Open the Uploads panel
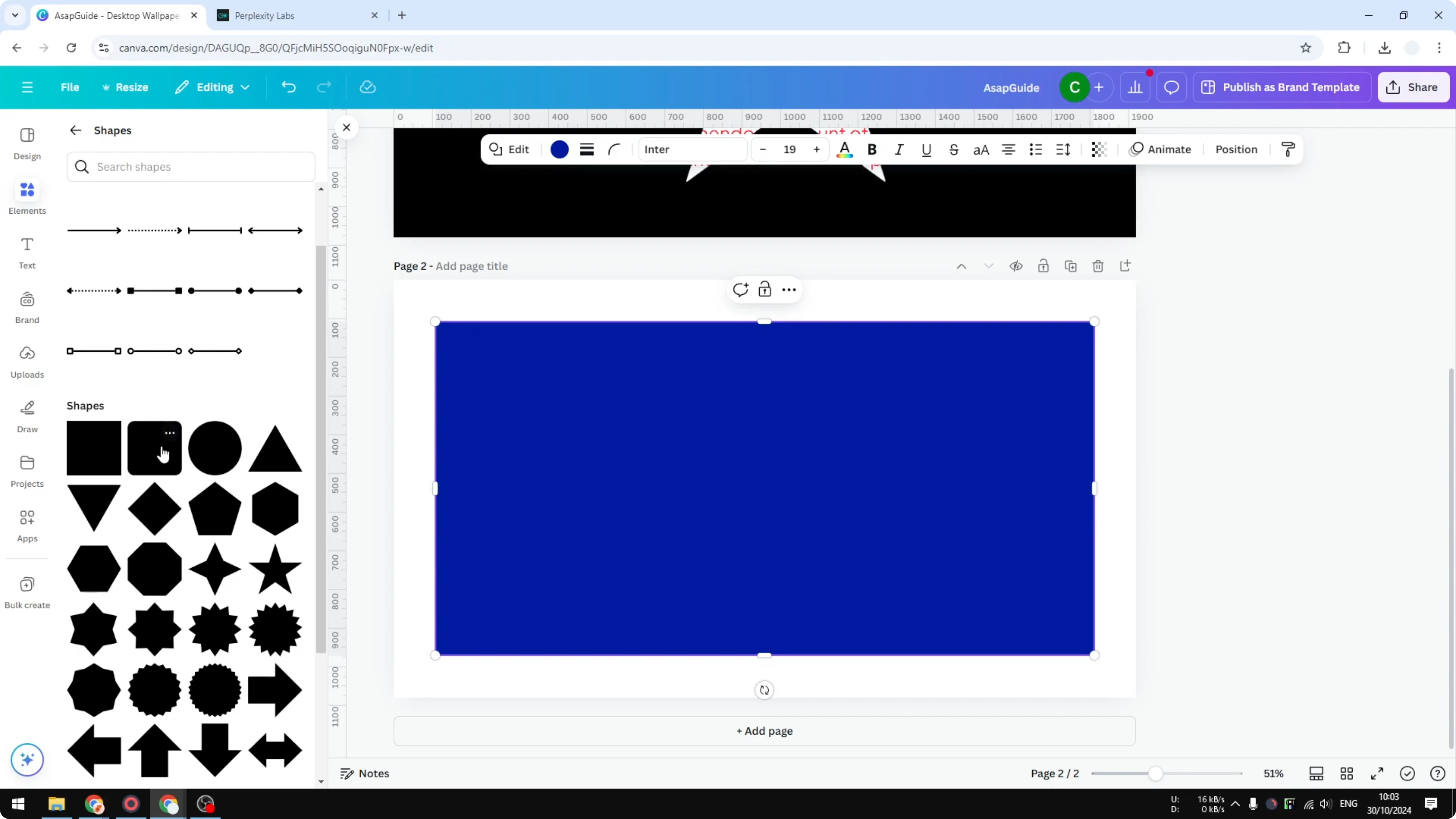 click(x=27, y=362)
